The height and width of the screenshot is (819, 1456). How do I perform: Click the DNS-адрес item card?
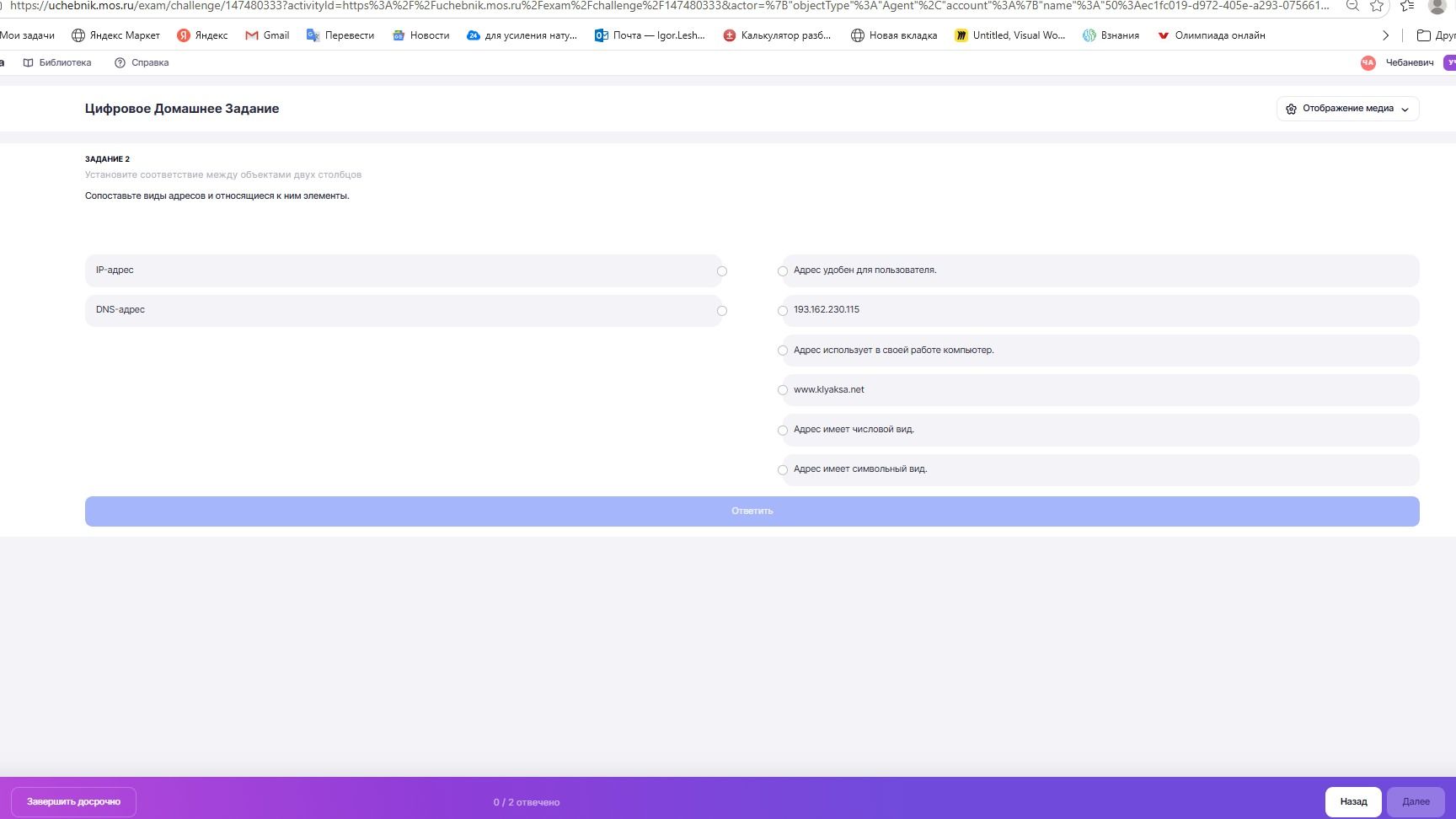click(404, 310)
